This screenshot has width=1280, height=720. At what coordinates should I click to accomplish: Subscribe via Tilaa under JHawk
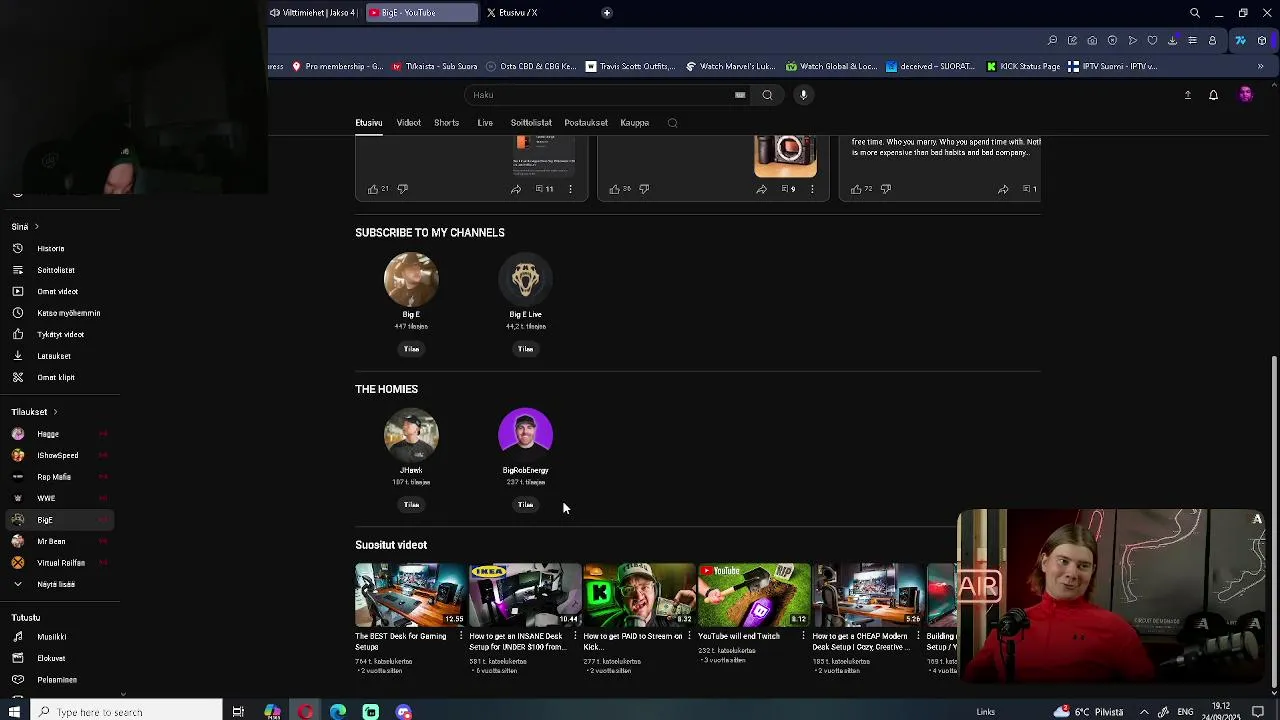[x=411, y=505]
